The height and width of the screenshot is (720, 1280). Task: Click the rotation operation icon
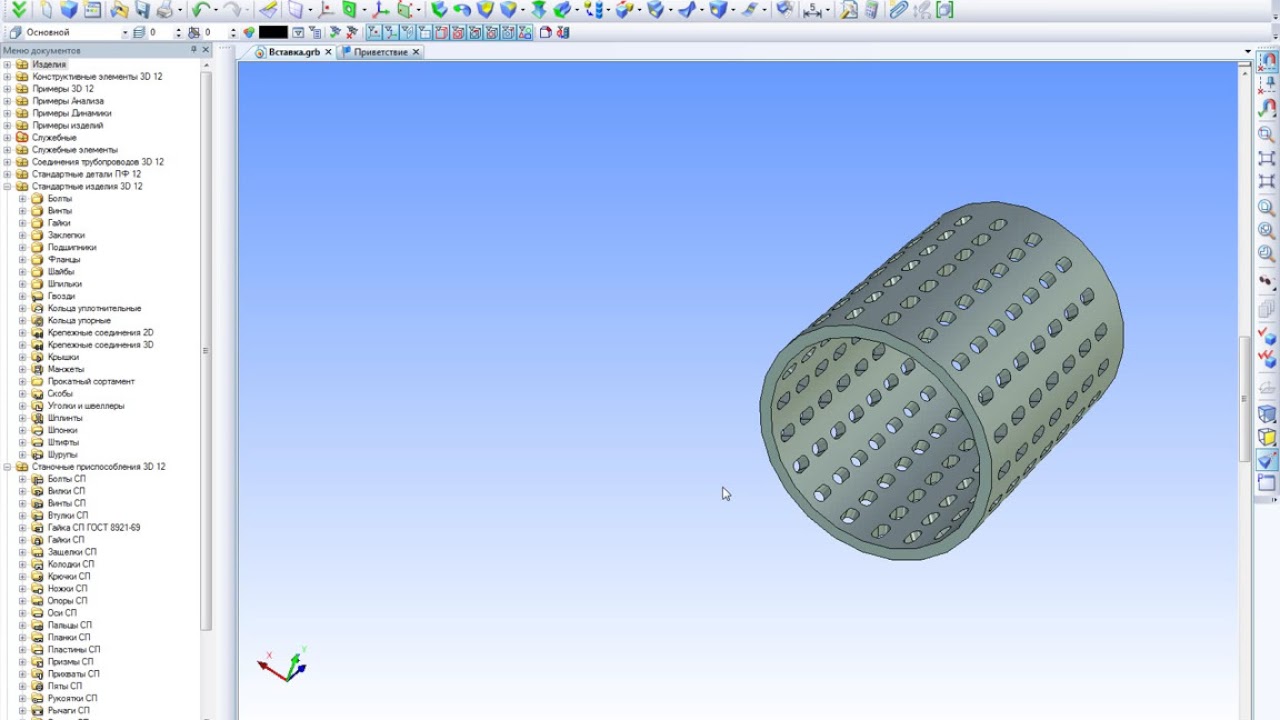(x=461, y=10)
